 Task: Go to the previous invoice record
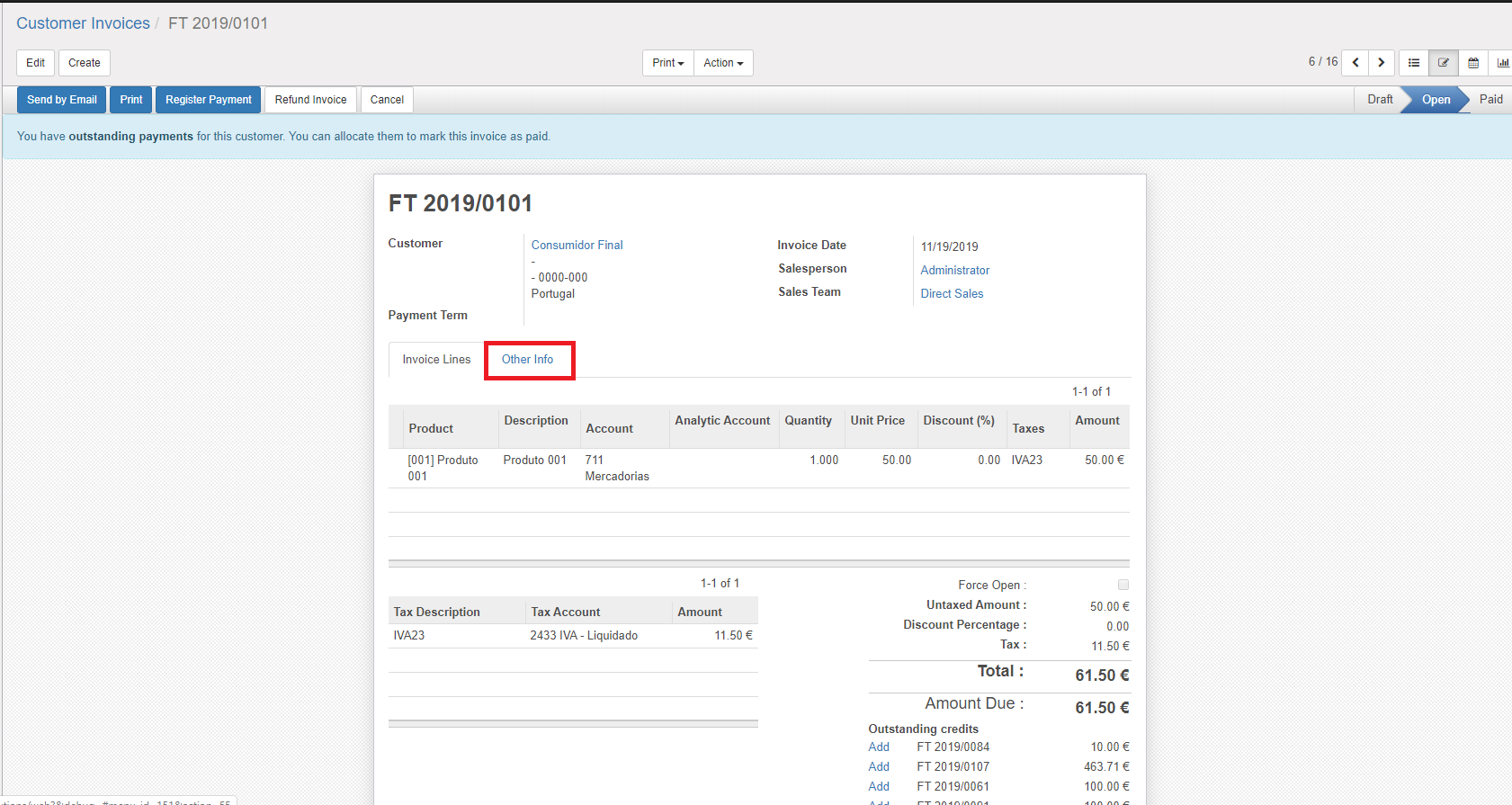pyautogui.click(x=1355, y=63)
